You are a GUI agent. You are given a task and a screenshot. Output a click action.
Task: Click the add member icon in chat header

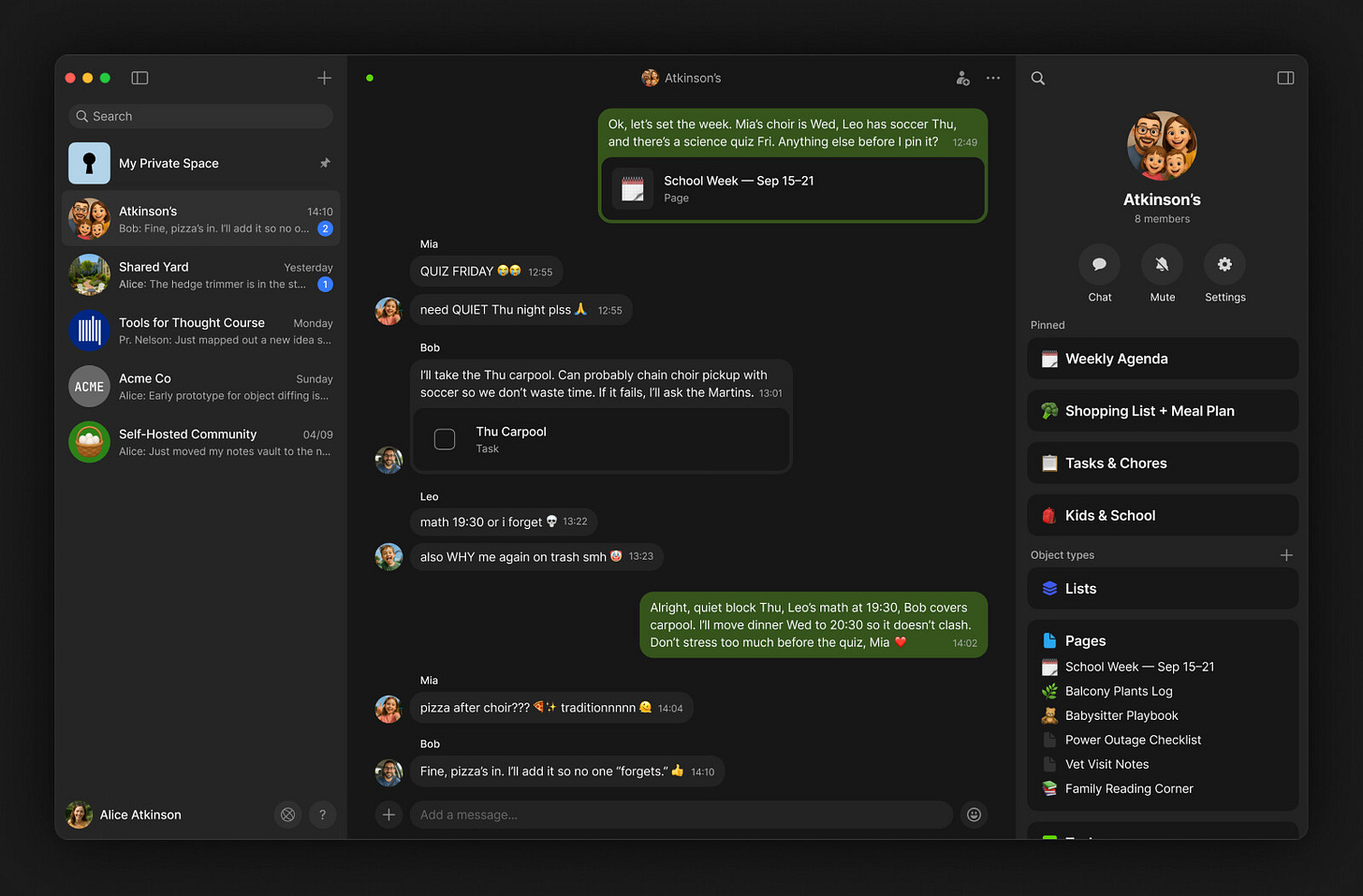tap(962, 78)
